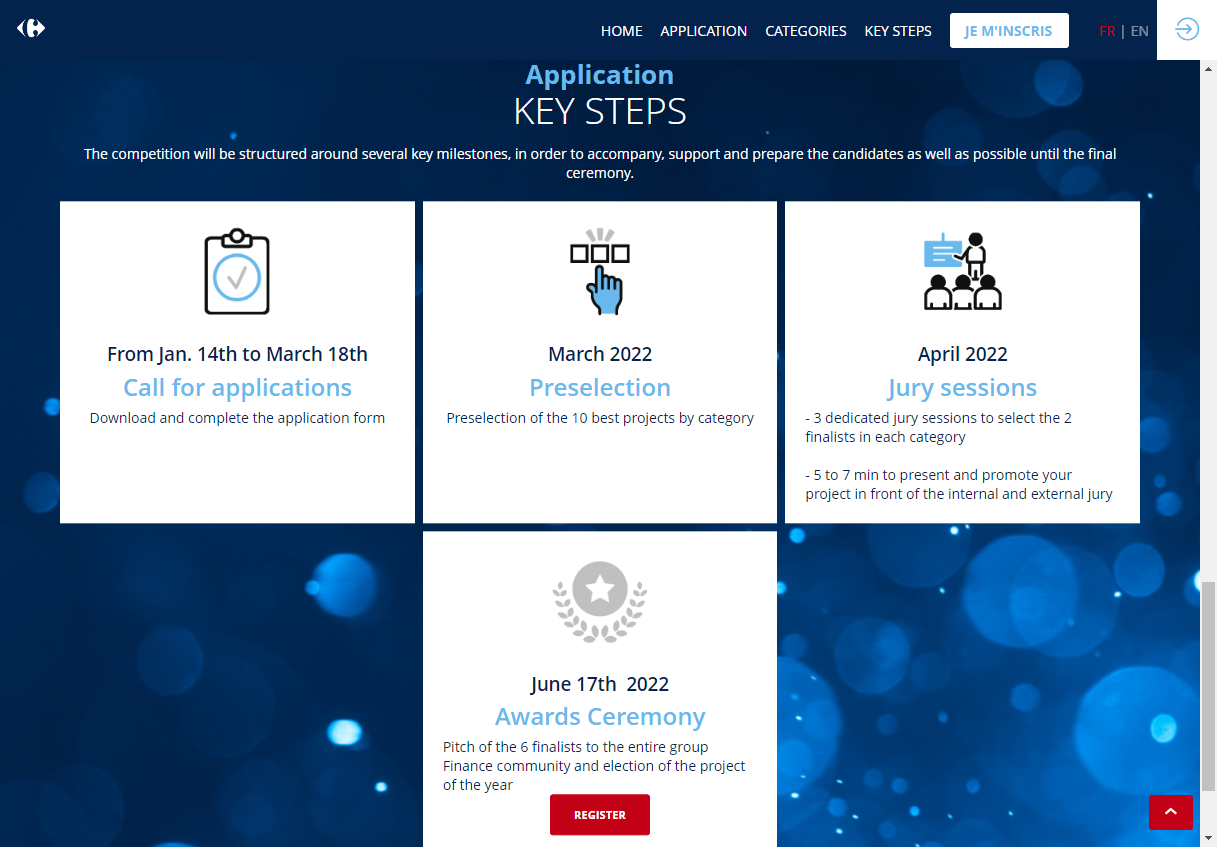Click the login arrow icon top right

click(1186, 29)
